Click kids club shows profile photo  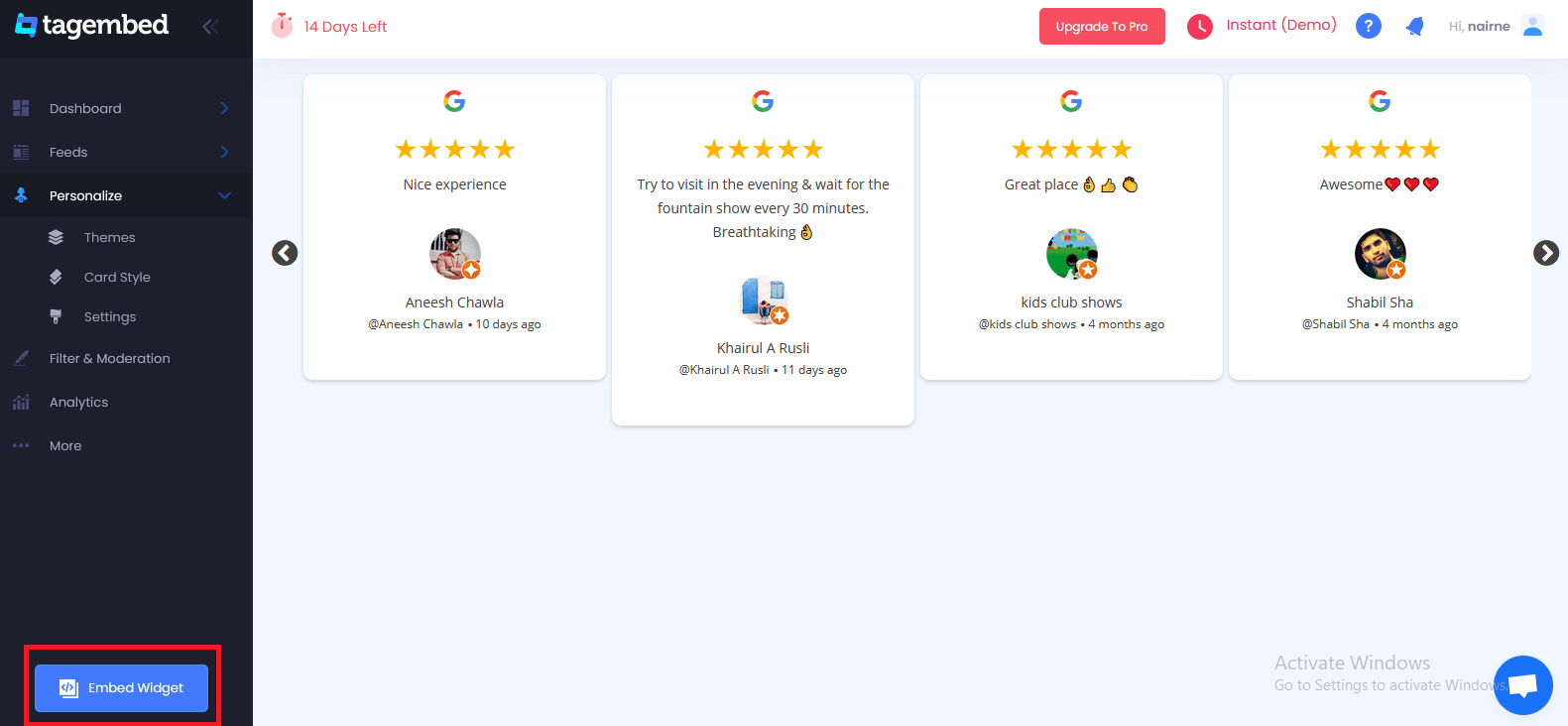point(1072,254)
